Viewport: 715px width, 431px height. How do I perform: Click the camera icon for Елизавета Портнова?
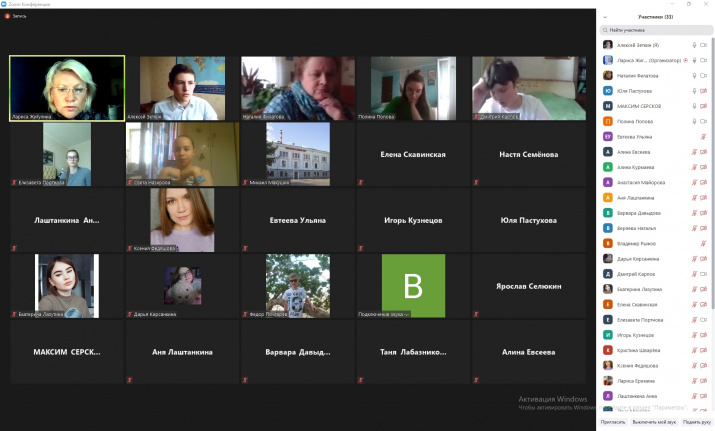[704, 320]
